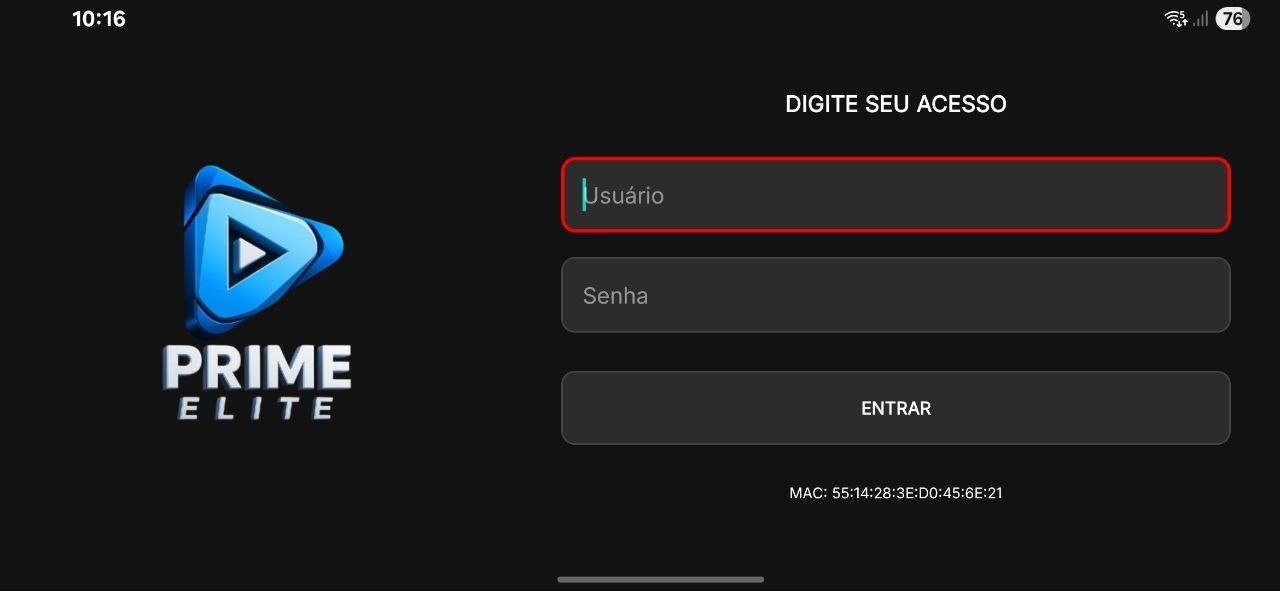This screenshot has height=591, width=1280.
Task: Tap the 5G indicator beside Wi-Fi
Action: tap(1181, 13)
